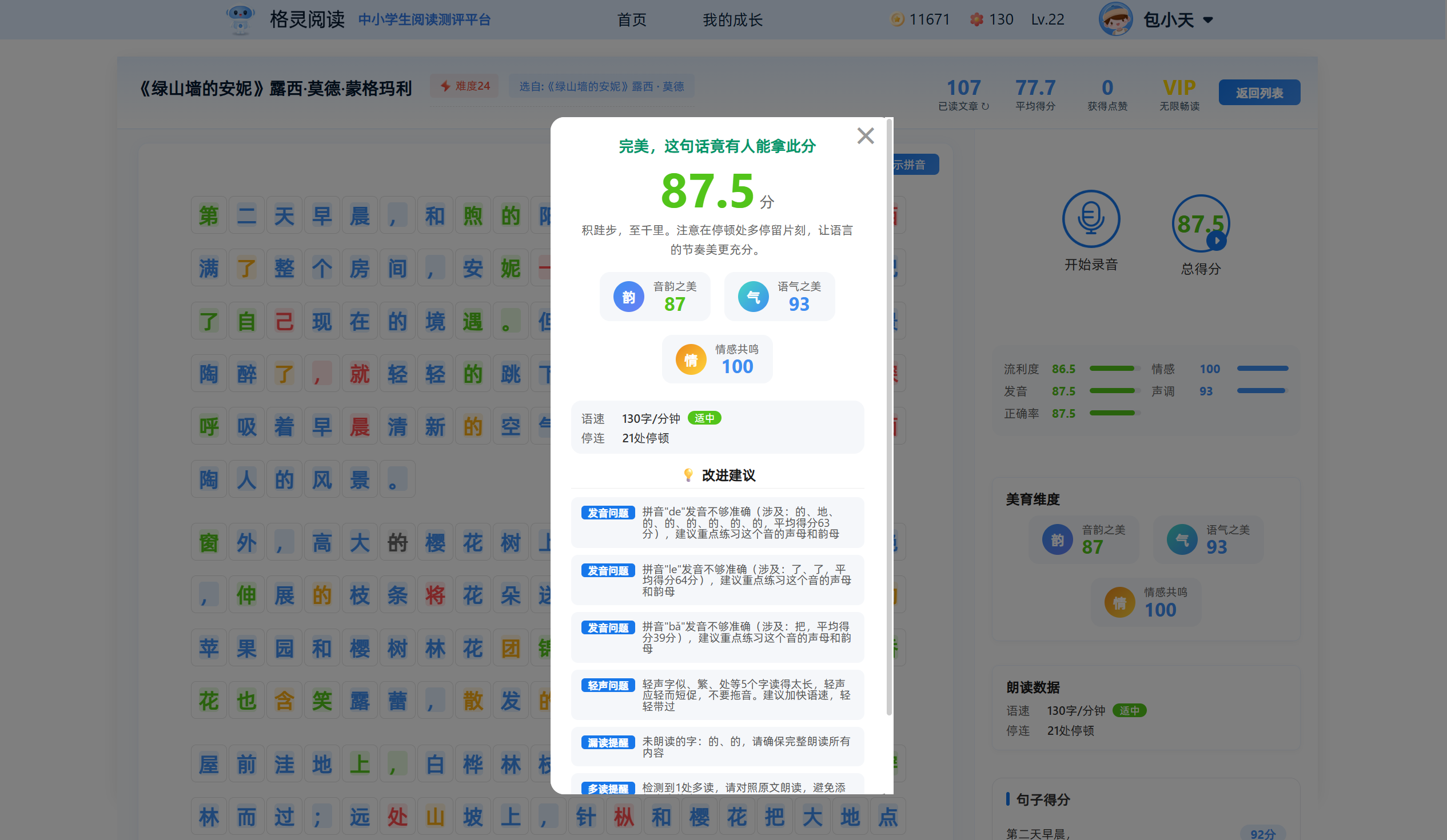Click the red character 处 in the last row
1447x840 pixels.
coord(397,816)
